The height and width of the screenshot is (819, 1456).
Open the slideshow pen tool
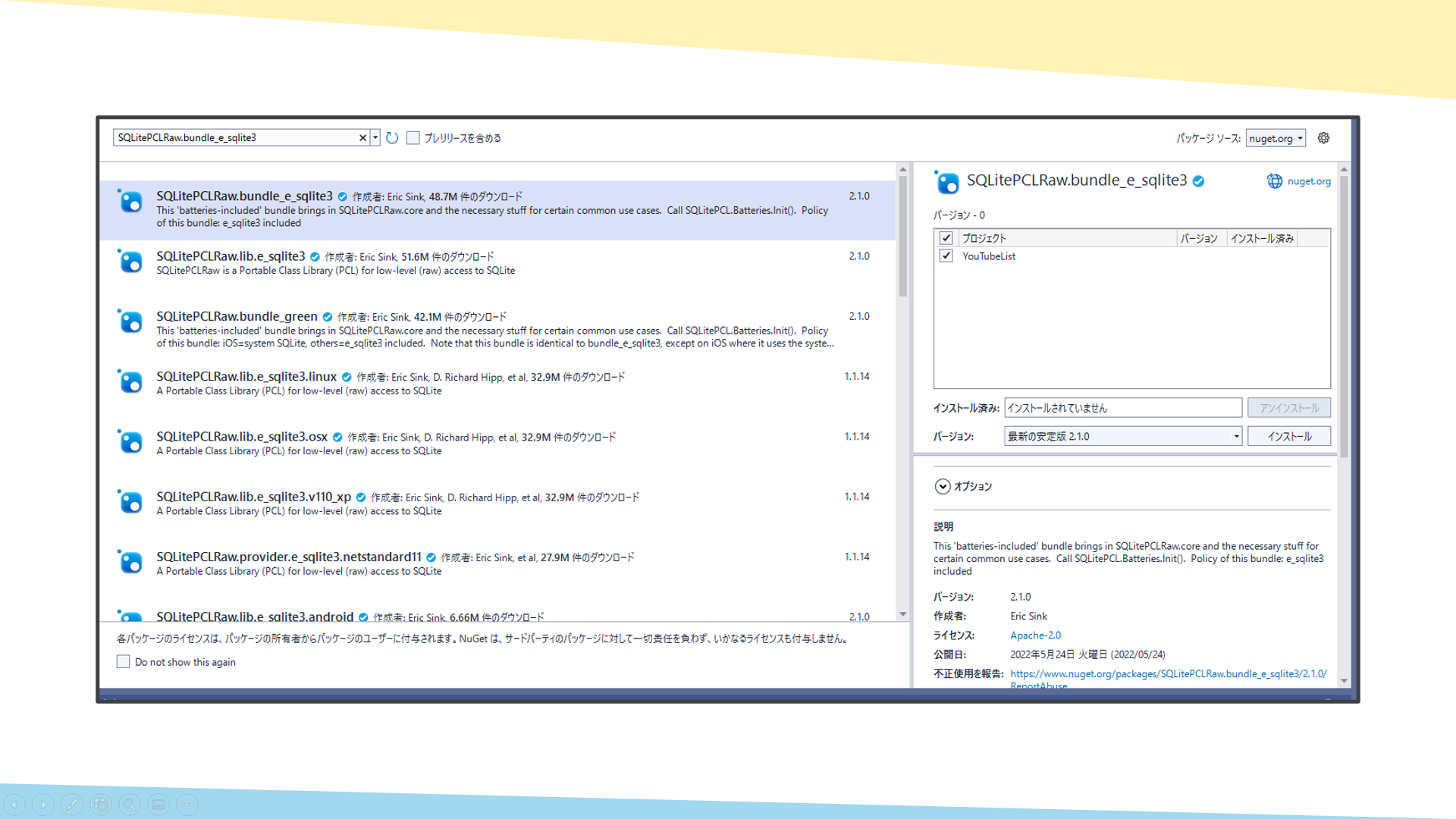(72, 804)
